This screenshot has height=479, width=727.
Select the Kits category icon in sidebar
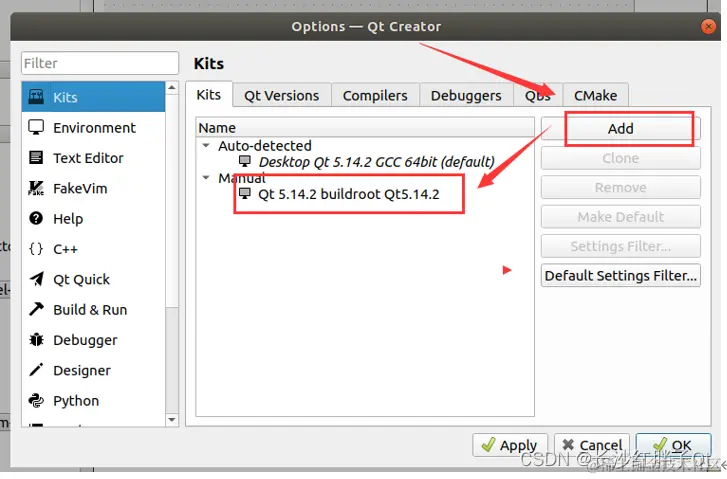pos(36,97)
